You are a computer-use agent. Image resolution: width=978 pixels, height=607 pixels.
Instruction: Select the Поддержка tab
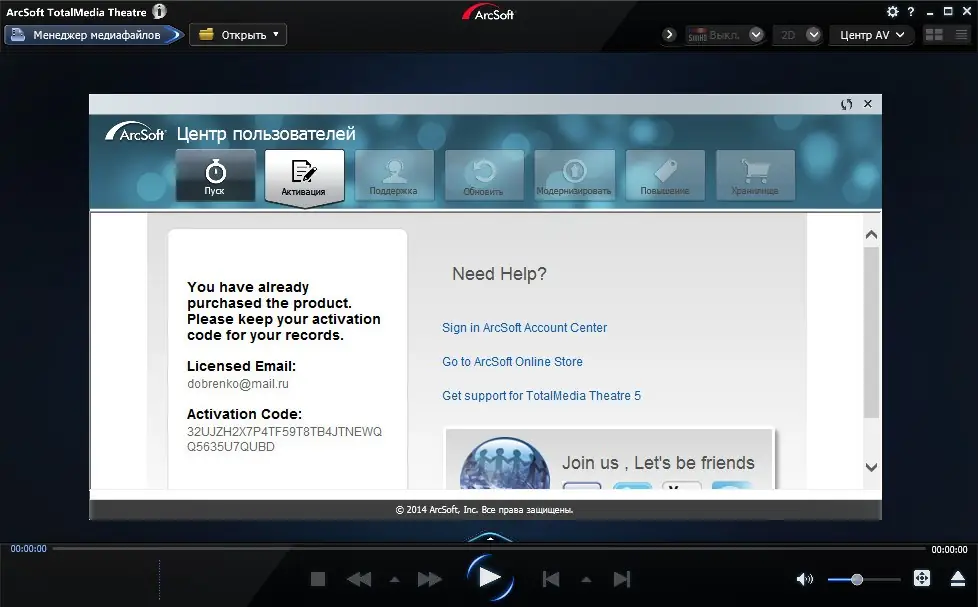click(394, 175)
